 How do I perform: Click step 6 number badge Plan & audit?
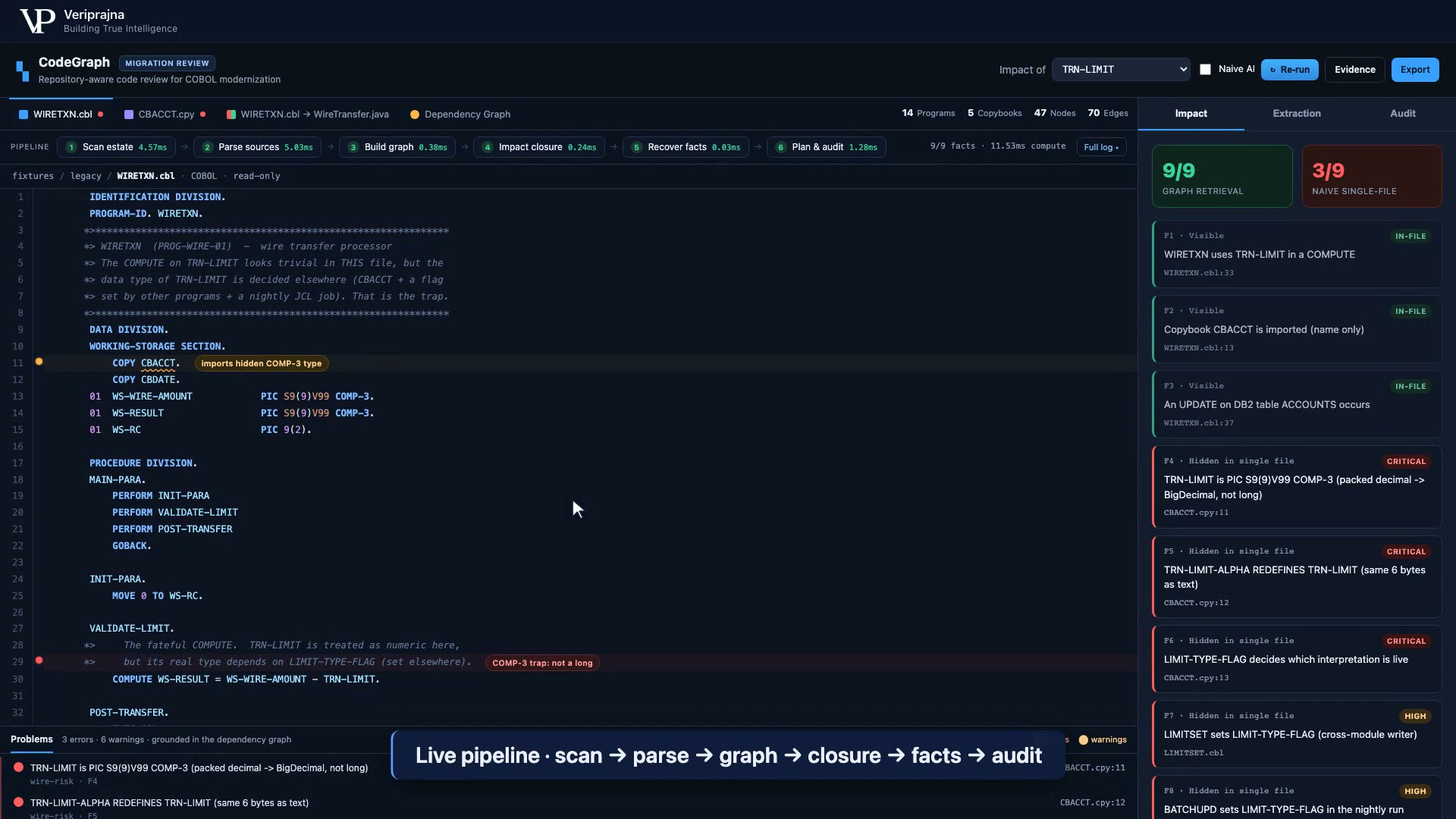coord(781,147)
